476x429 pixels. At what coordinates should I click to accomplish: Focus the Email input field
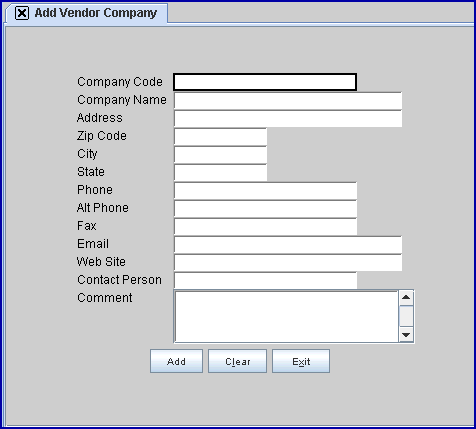(288, 244)
